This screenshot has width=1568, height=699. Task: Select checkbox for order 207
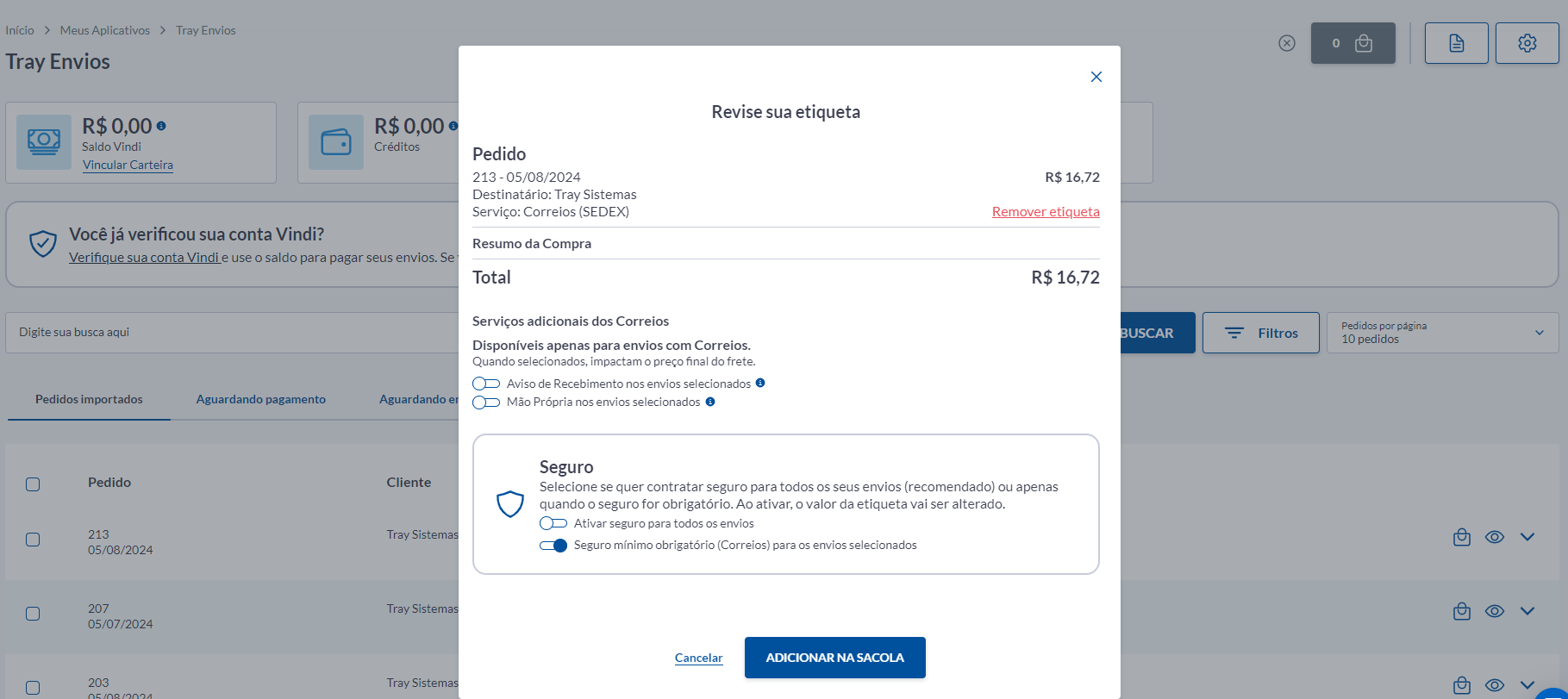click(33, 614)
